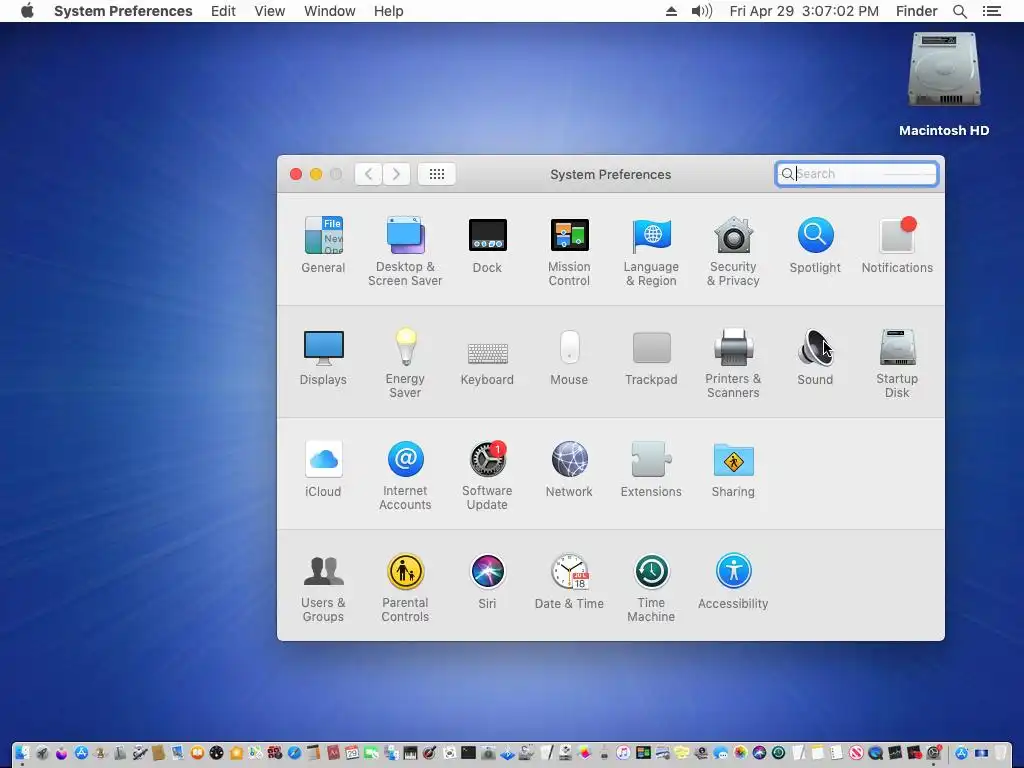
Task: Open Notification Center from the menu bar
Action: coord(992,11)
